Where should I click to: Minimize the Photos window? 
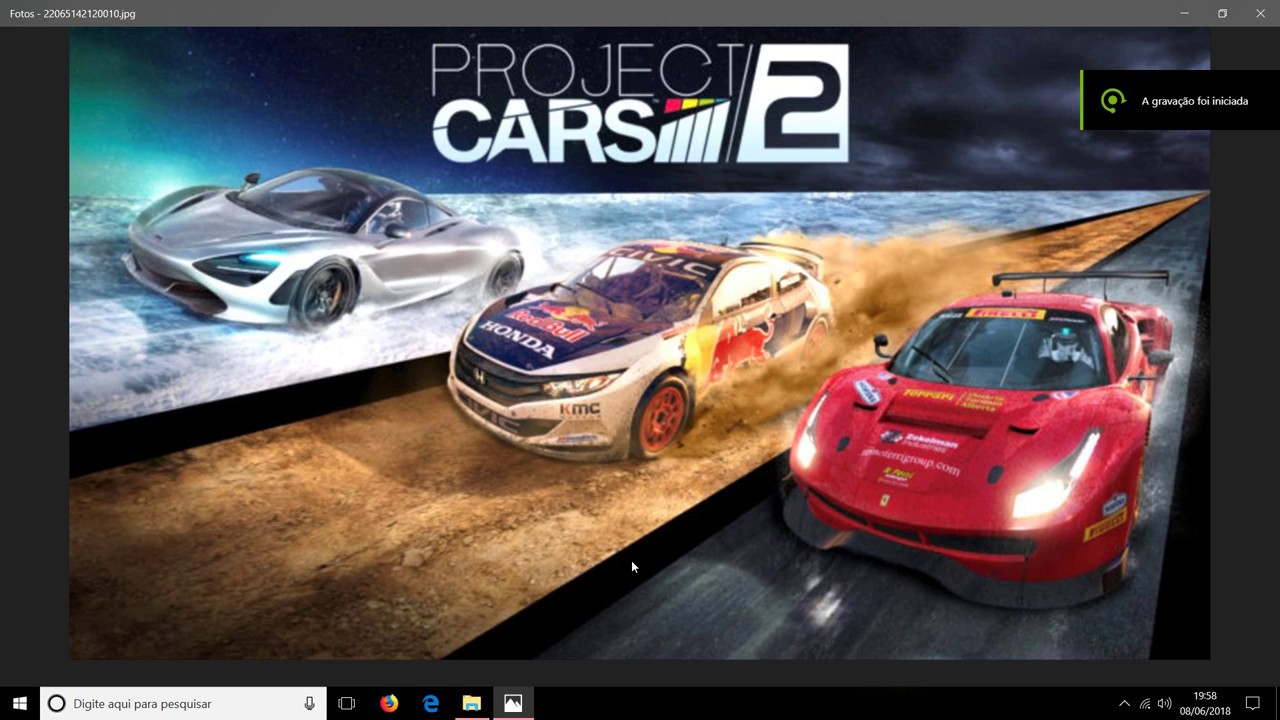[1184, 13]
